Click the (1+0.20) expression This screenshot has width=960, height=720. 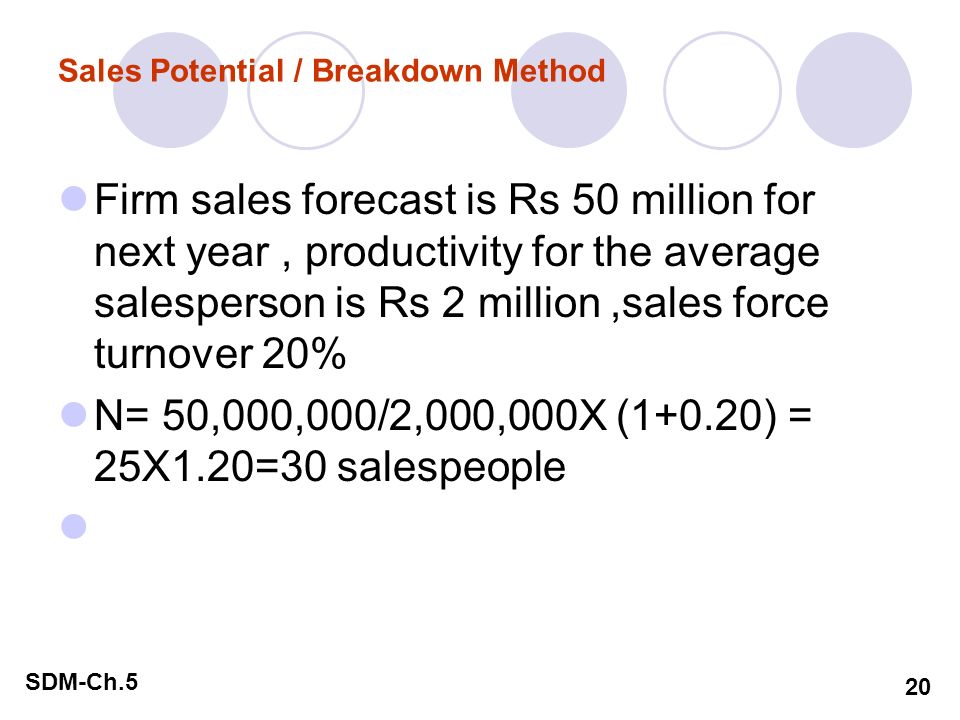697,416
